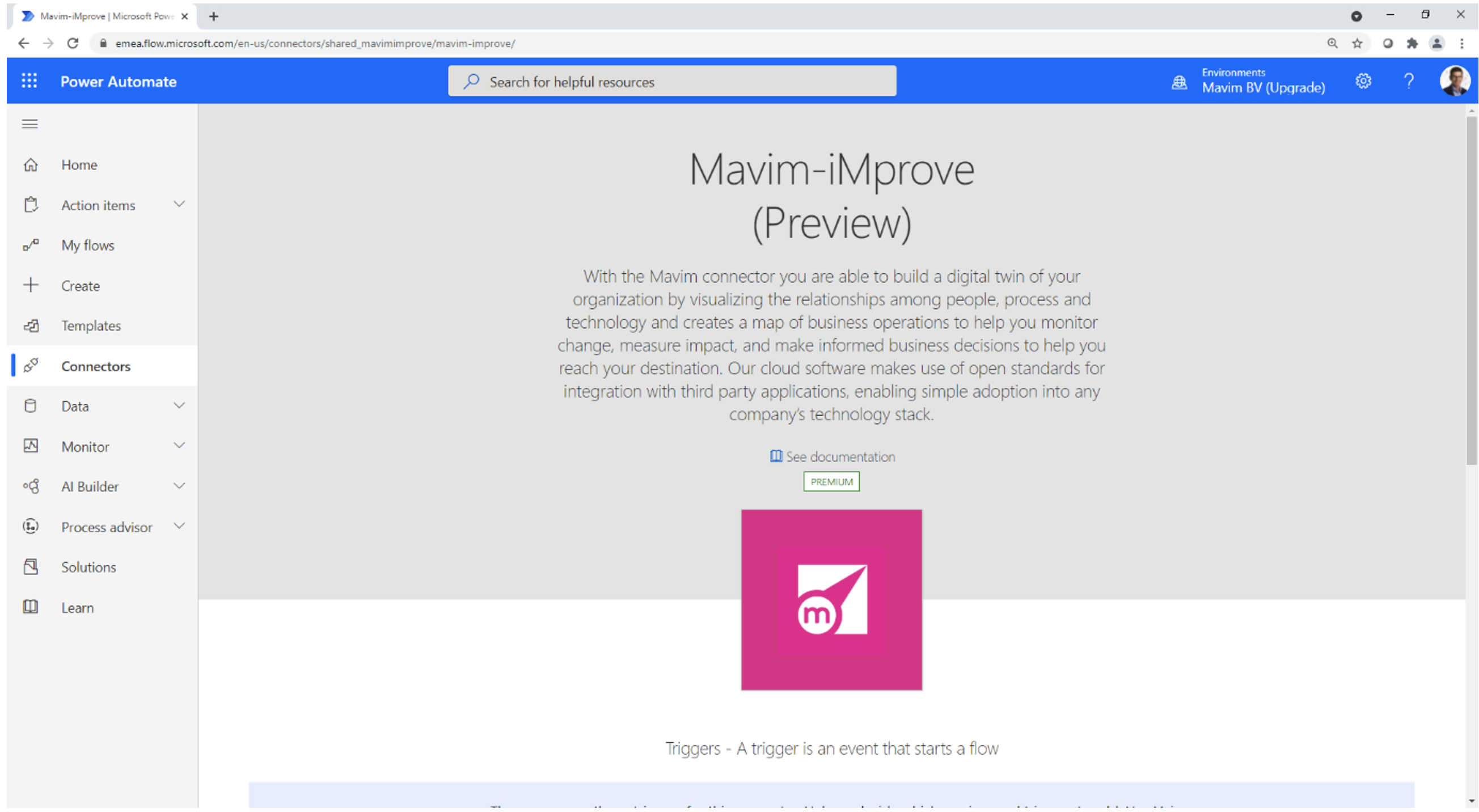Click the My flows icon
The width and height of the screenshot is (1479, 812).
click(31, 245)
